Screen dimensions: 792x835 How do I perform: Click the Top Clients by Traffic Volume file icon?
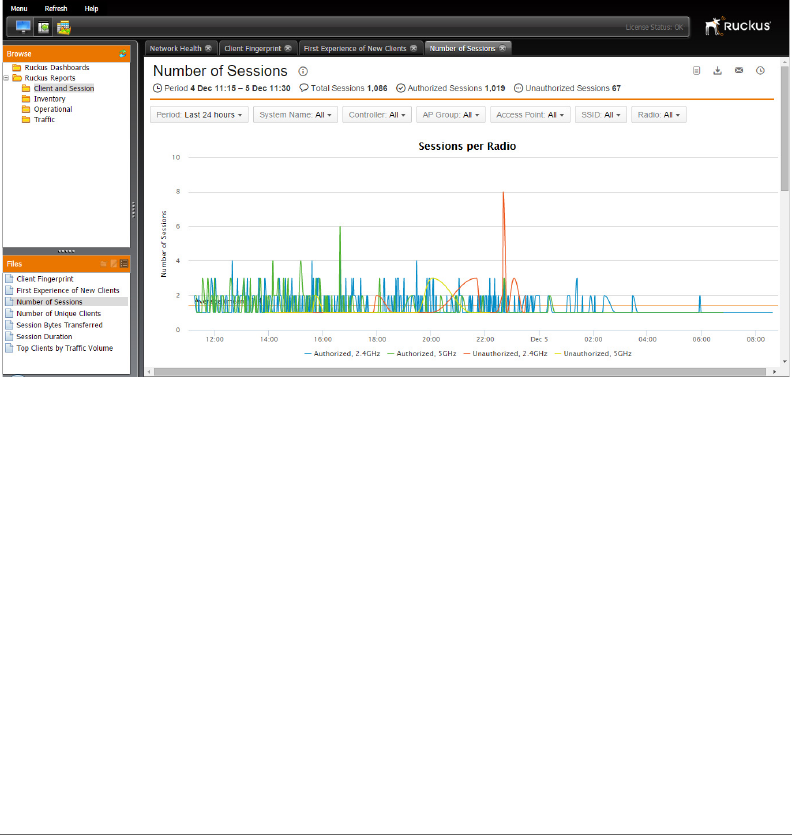9,348
